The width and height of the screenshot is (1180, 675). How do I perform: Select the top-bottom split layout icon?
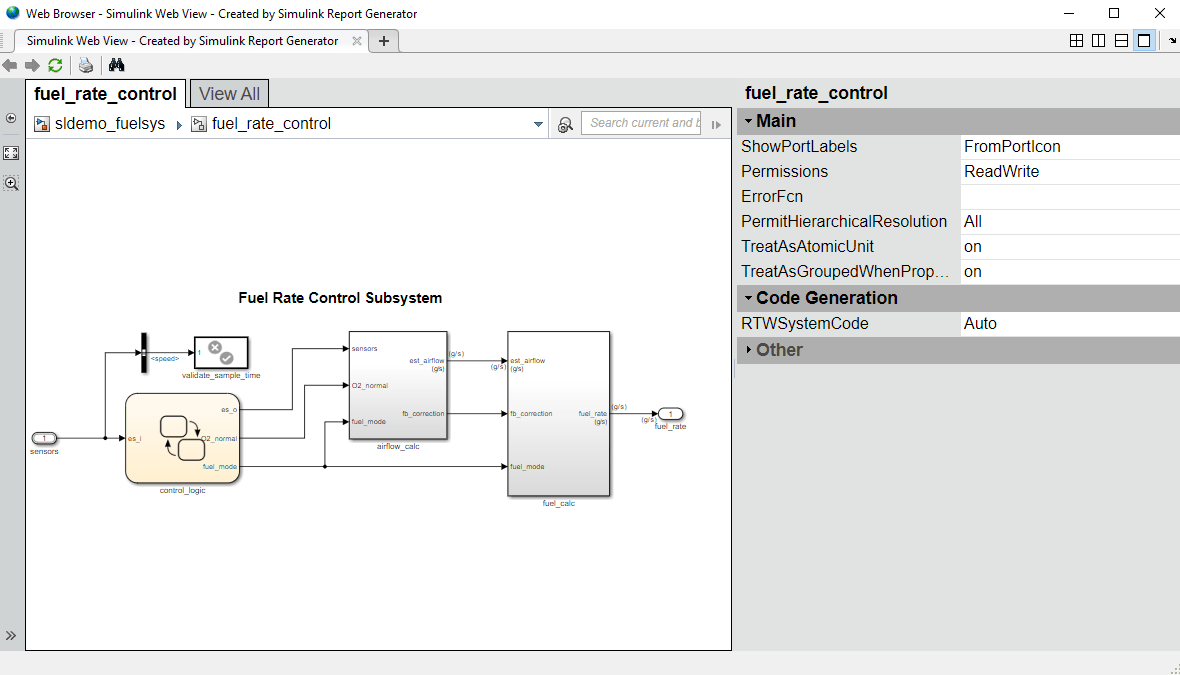click(1121, 41)
